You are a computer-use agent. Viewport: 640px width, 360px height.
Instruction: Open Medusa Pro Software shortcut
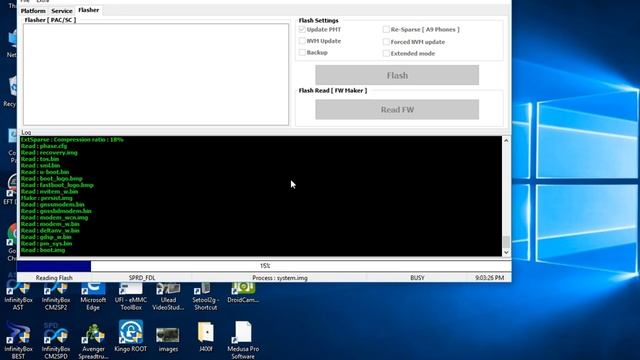pos(243,340)
